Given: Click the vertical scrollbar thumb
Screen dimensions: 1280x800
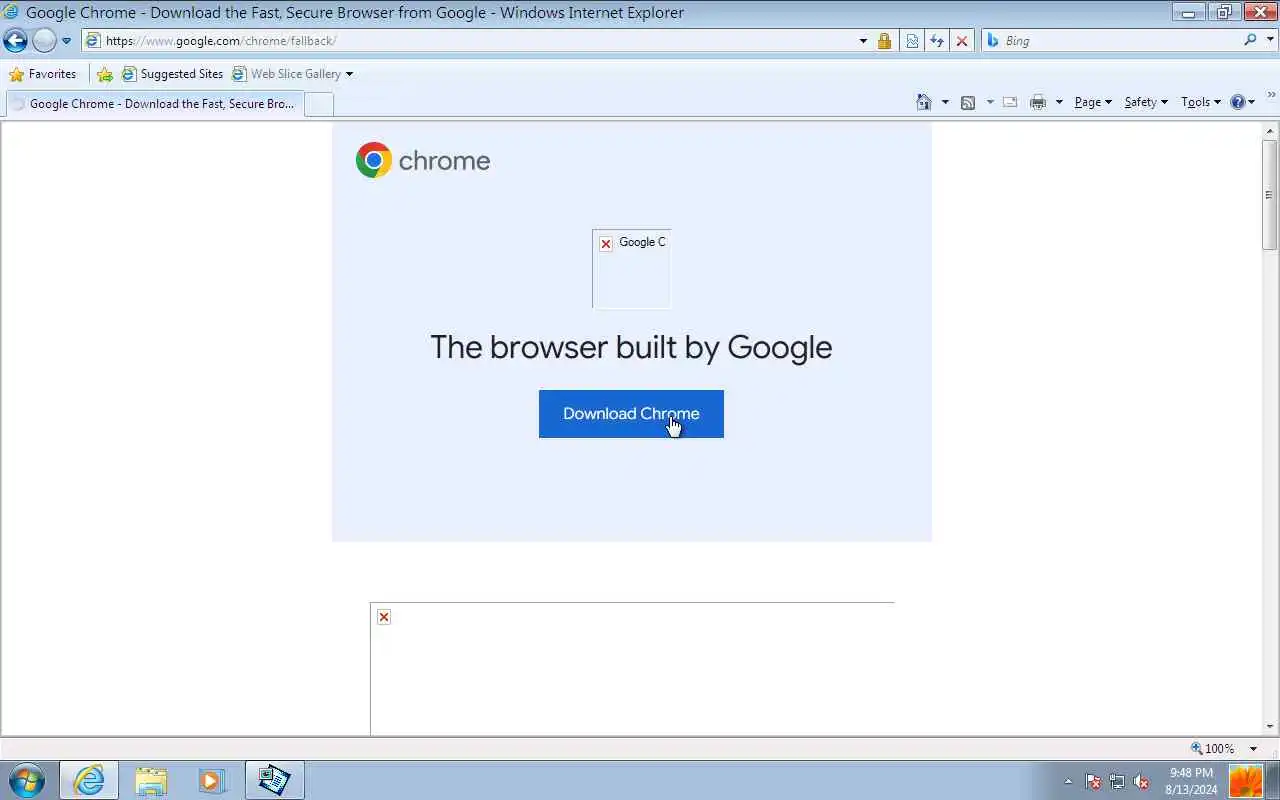Looking at the screenshot, I should (1270, 194).
